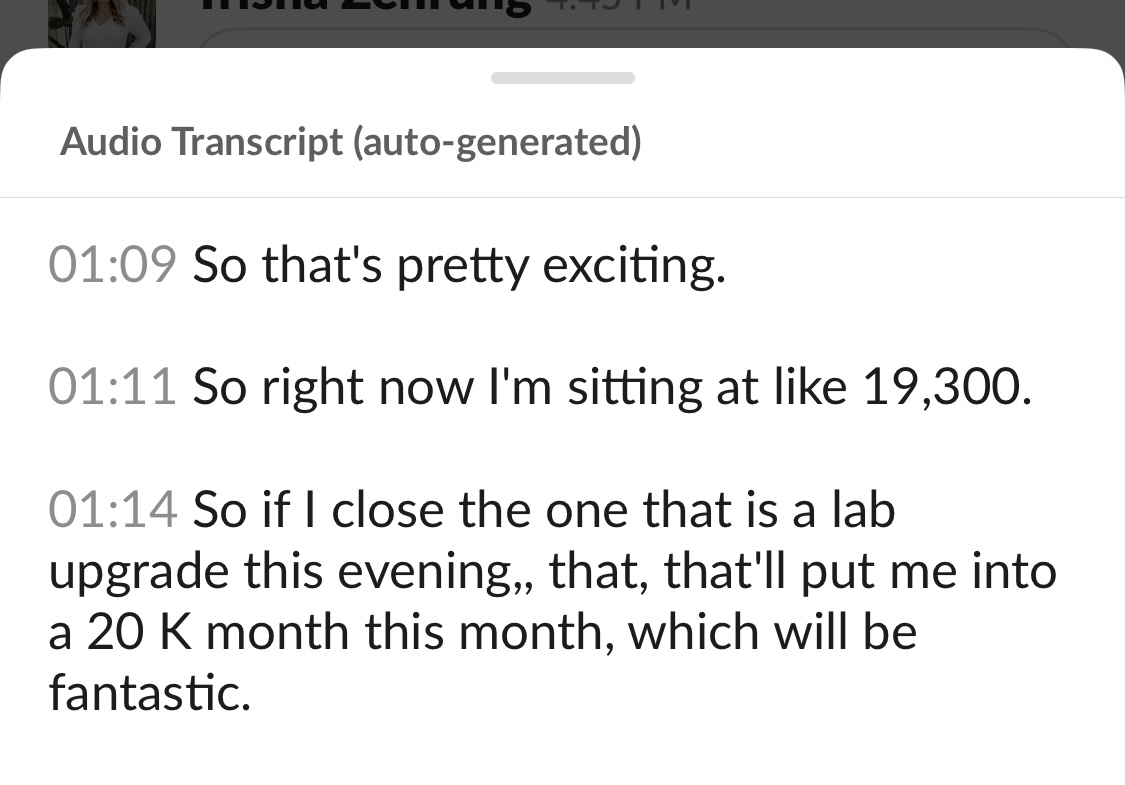The height and width of the screenshot is (785, 1125).
Task: Click the "Audio Transcript (auto-generated)" header
Action: tap(350, 142)
